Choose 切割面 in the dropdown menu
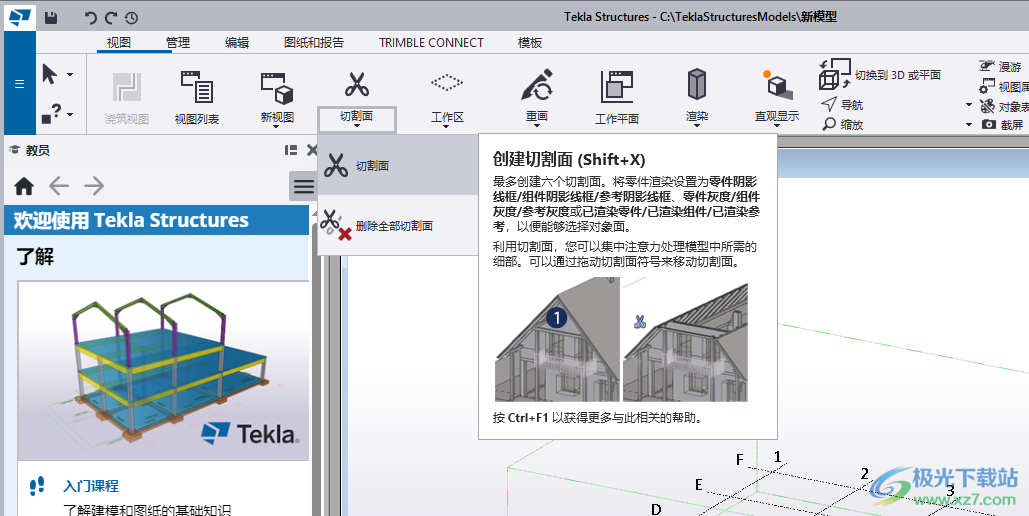Screen dimensions: 1029x516 398,165
